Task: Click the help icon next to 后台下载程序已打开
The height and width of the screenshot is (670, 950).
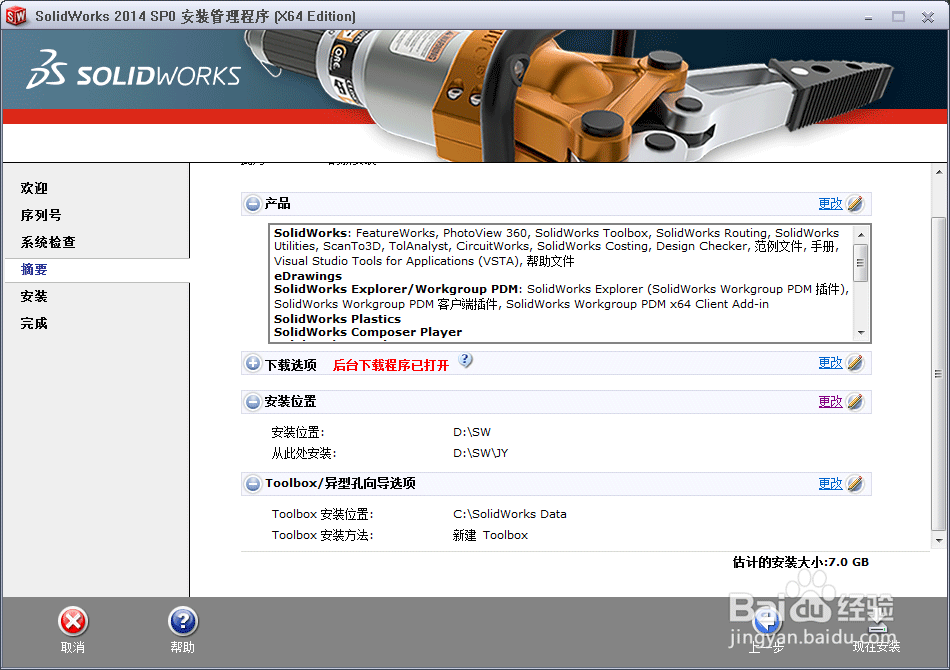Action: click(466, 361)
